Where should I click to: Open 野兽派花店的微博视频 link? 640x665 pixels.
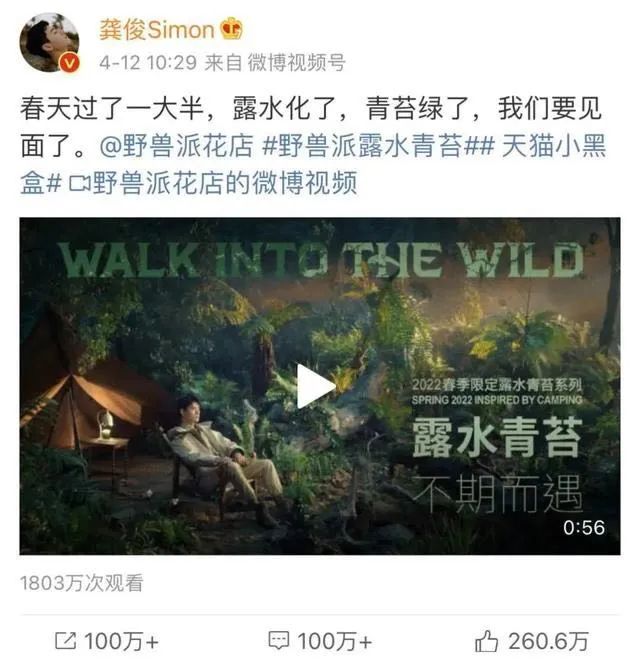(225, 183)
